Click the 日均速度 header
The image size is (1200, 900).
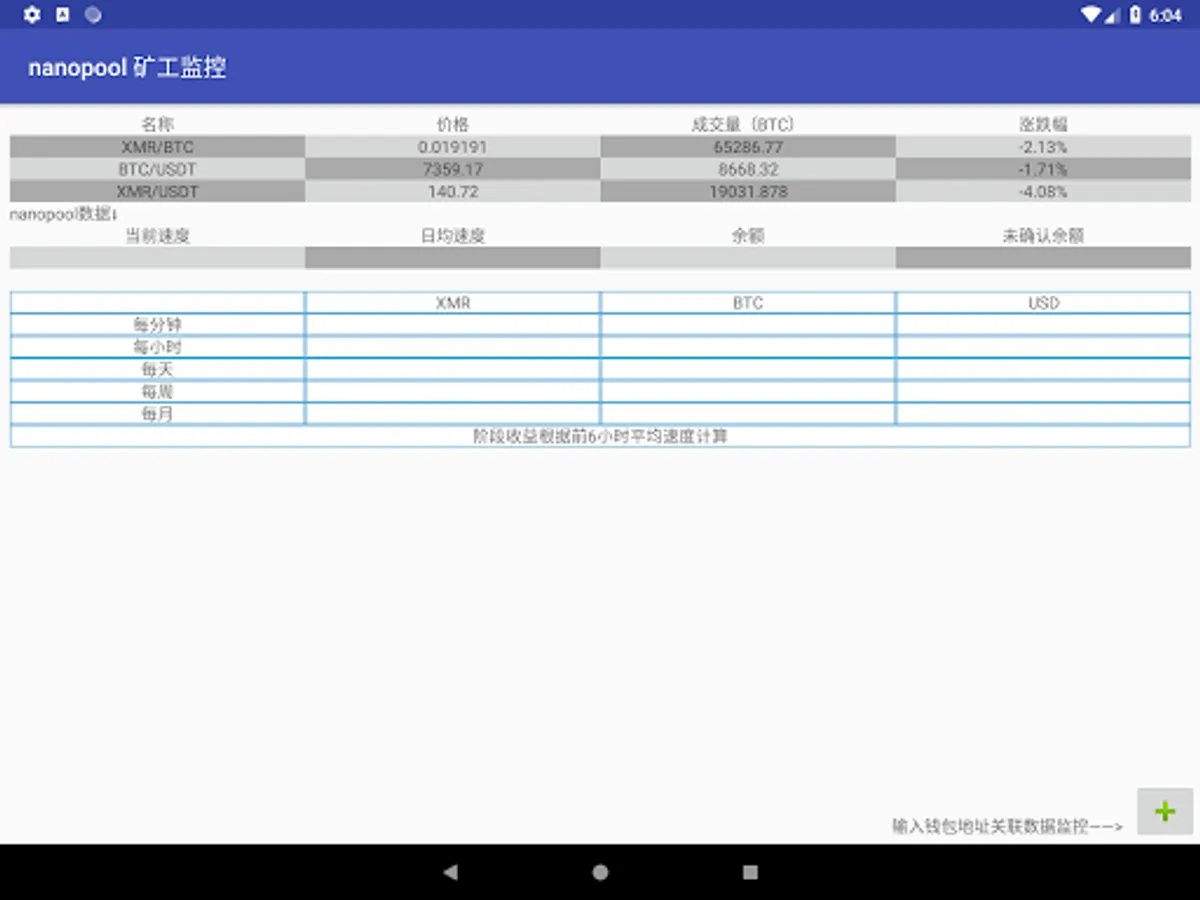(453, 236)
